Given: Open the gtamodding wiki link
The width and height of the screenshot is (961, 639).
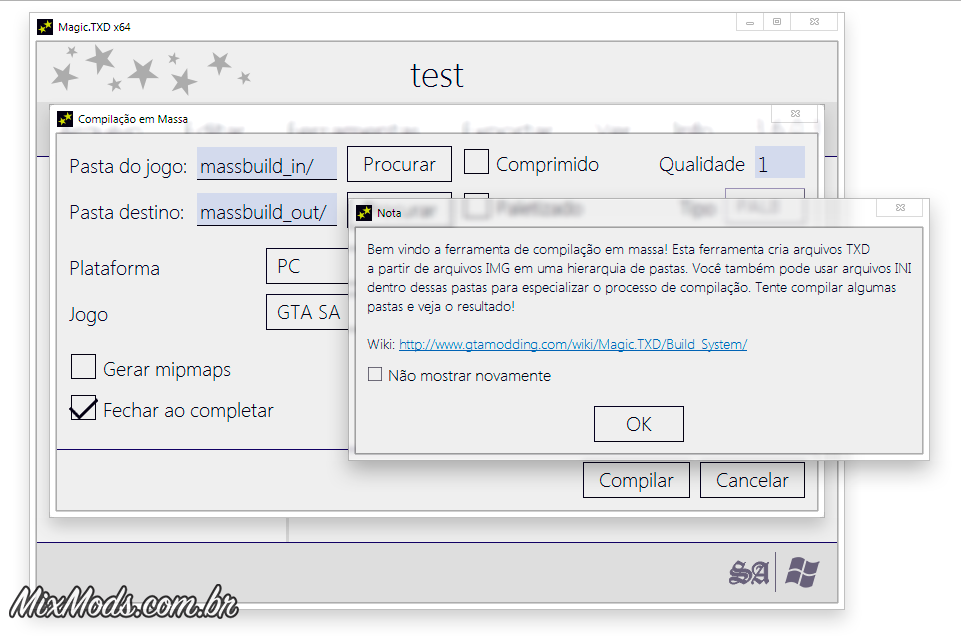Looking at the screenshot, I should pos(573,344).
